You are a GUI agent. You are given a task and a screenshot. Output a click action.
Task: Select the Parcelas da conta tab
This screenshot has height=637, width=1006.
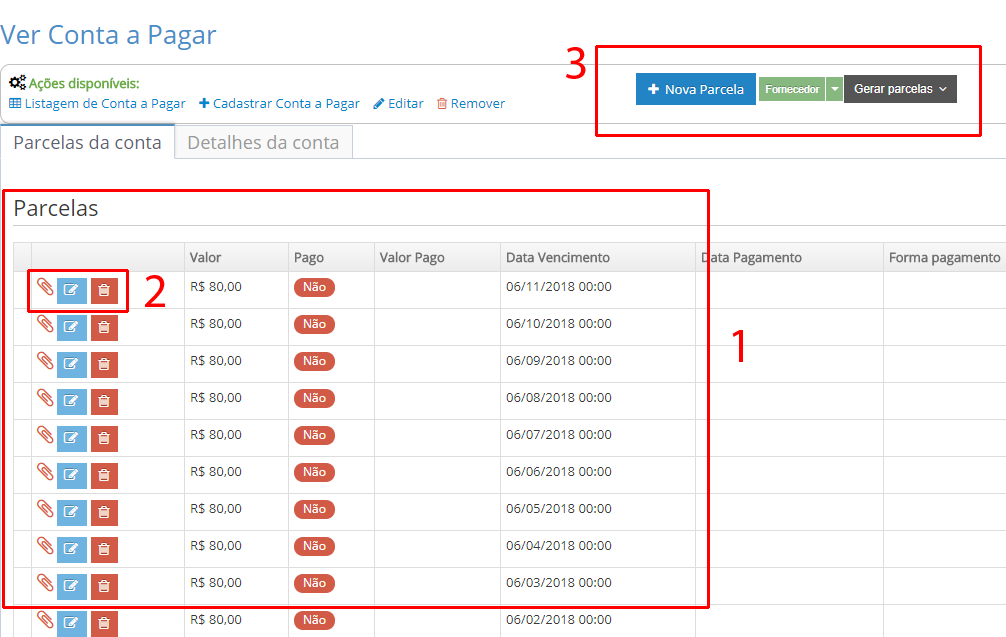pos(87,142)
